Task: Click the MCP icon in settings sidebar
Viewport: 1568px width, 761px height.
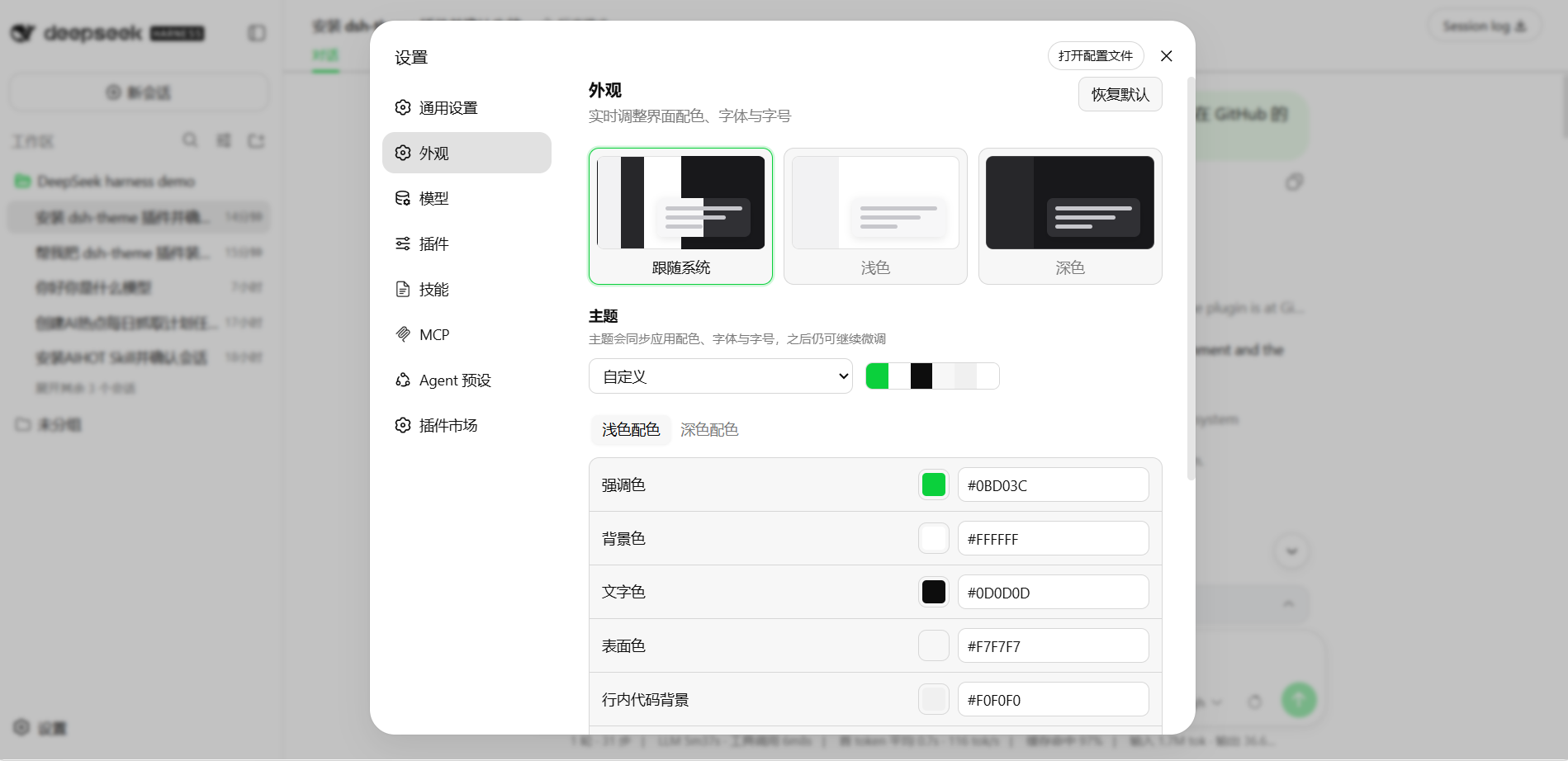Action: [x=403, y=334]
